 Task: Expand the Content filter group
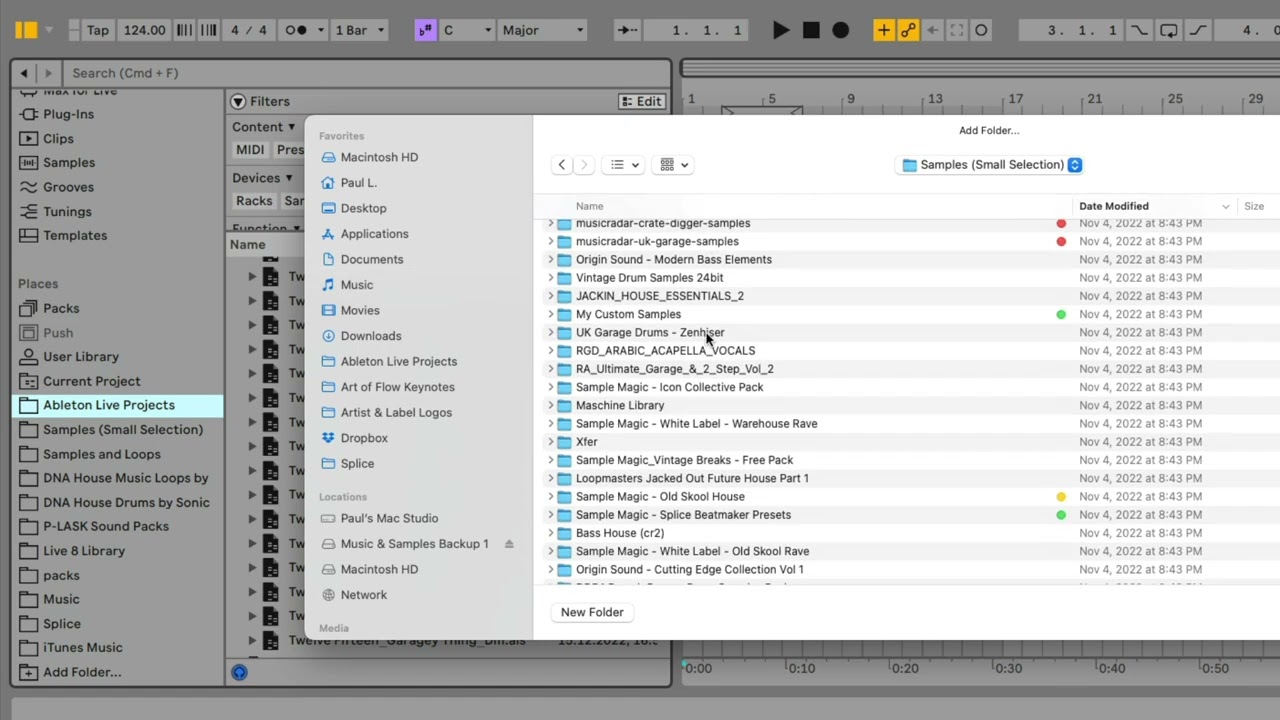(264, 127)
